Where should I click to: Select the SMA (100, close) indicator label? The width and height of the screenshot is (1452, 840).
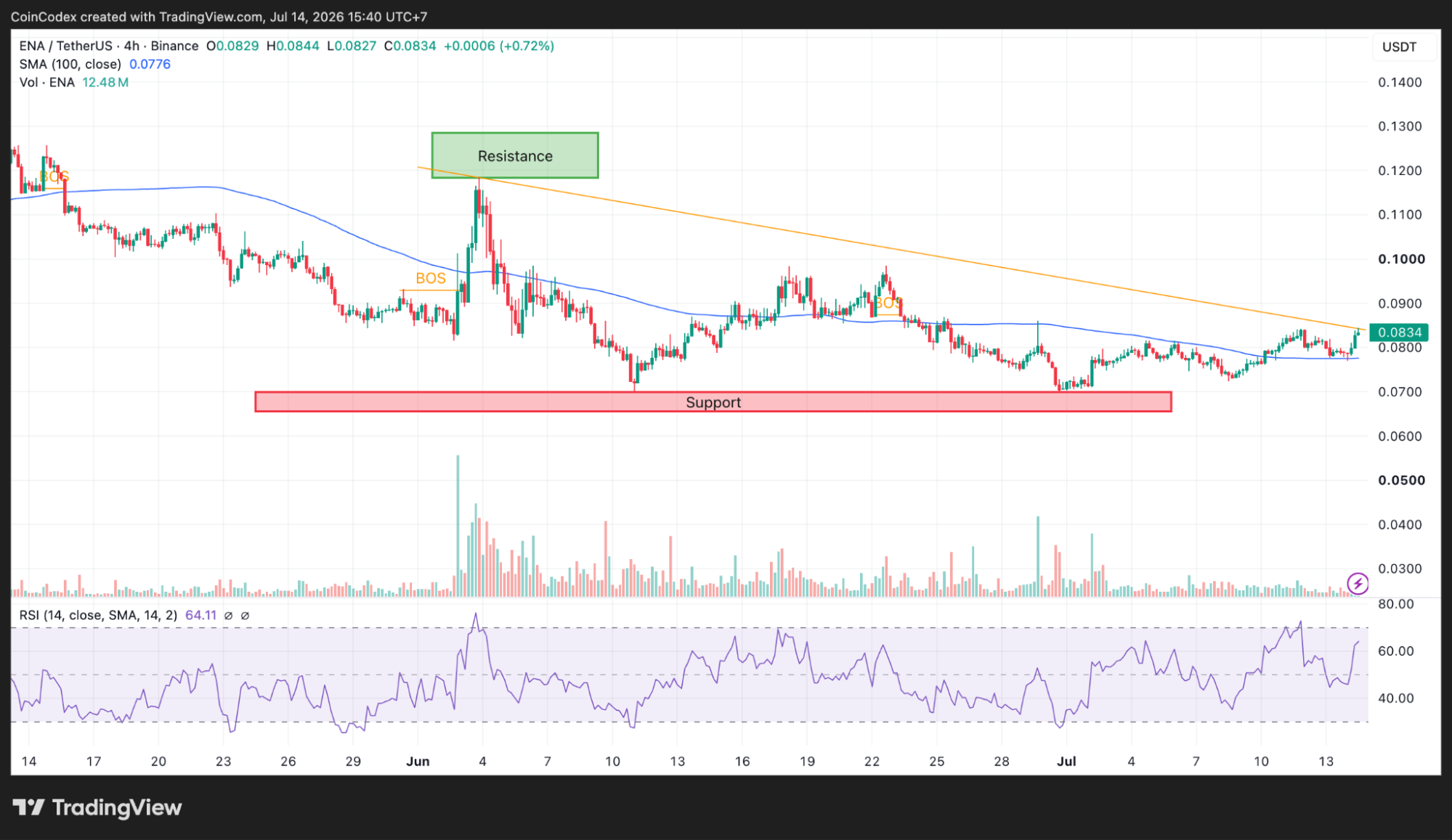point(70,64)
